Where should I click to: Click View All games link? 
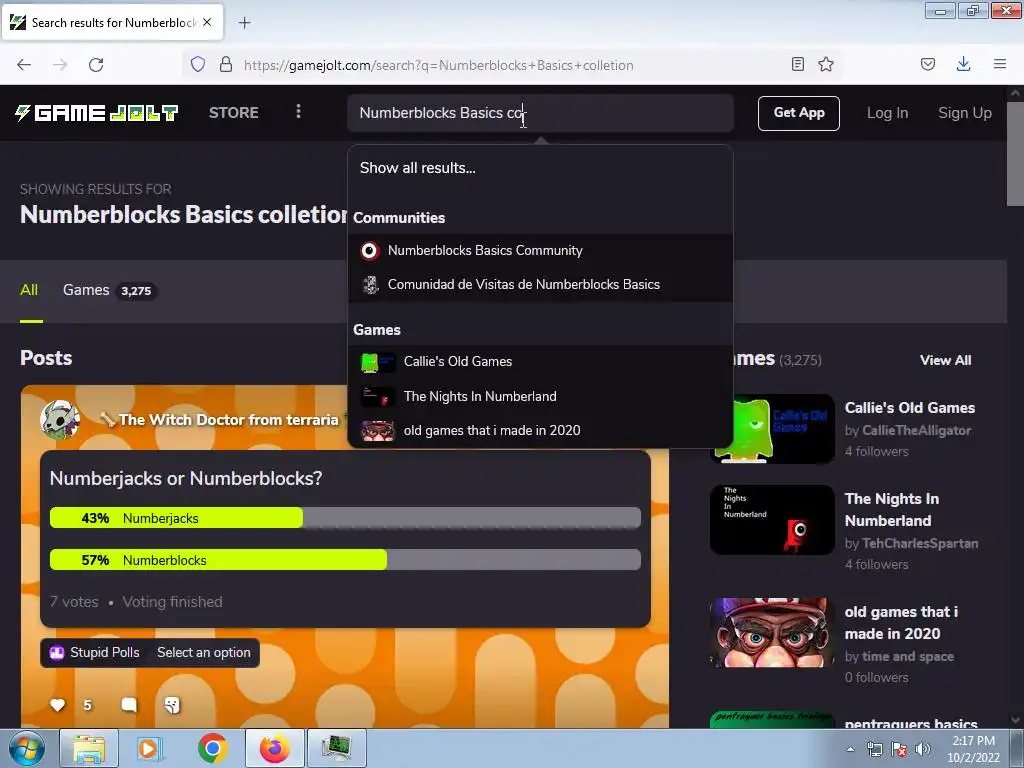[945, 360]
